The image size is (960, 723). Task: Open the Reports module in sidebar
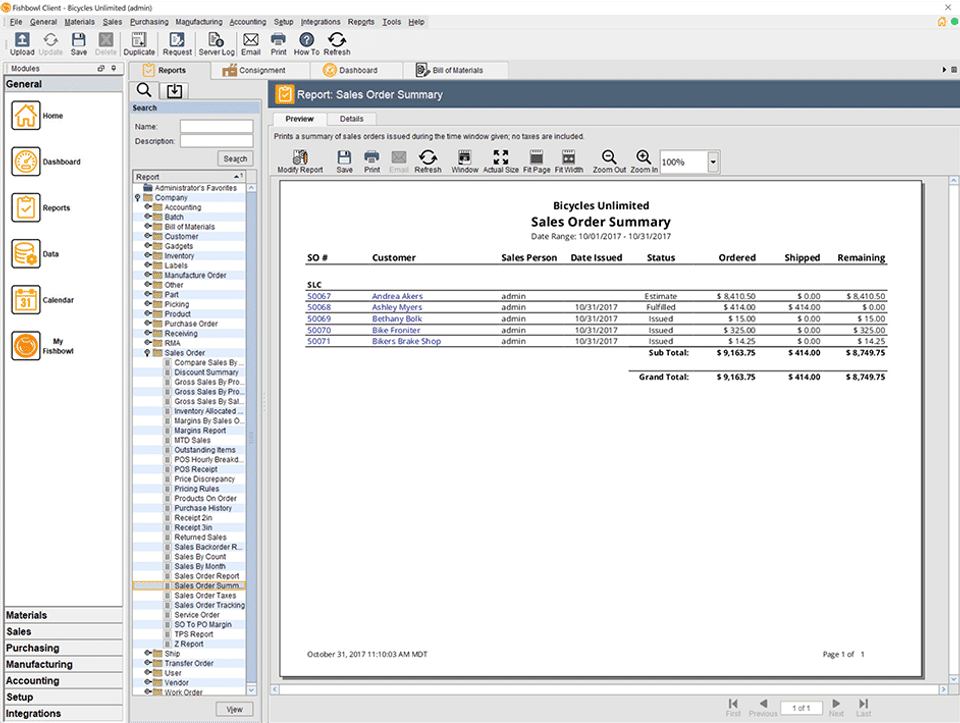(x=26, y=208)
